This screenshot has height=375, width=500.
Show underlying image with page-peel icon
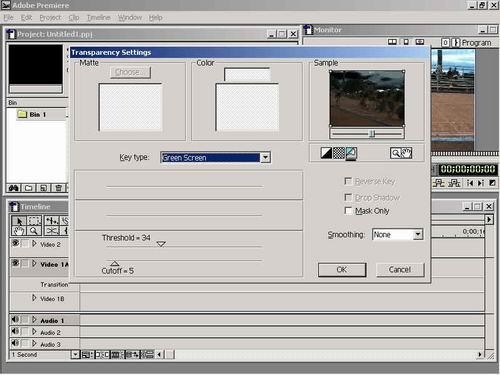[351, 153]
